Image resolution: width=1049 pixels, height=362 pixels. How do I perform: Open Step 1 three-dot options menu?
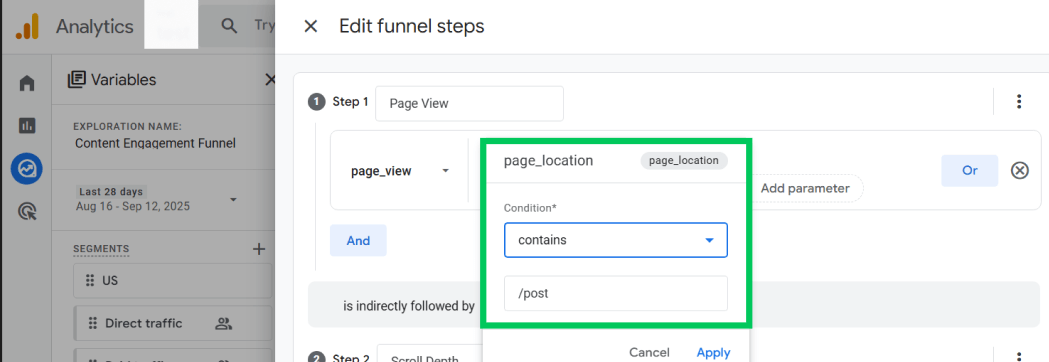point(1019,102)
